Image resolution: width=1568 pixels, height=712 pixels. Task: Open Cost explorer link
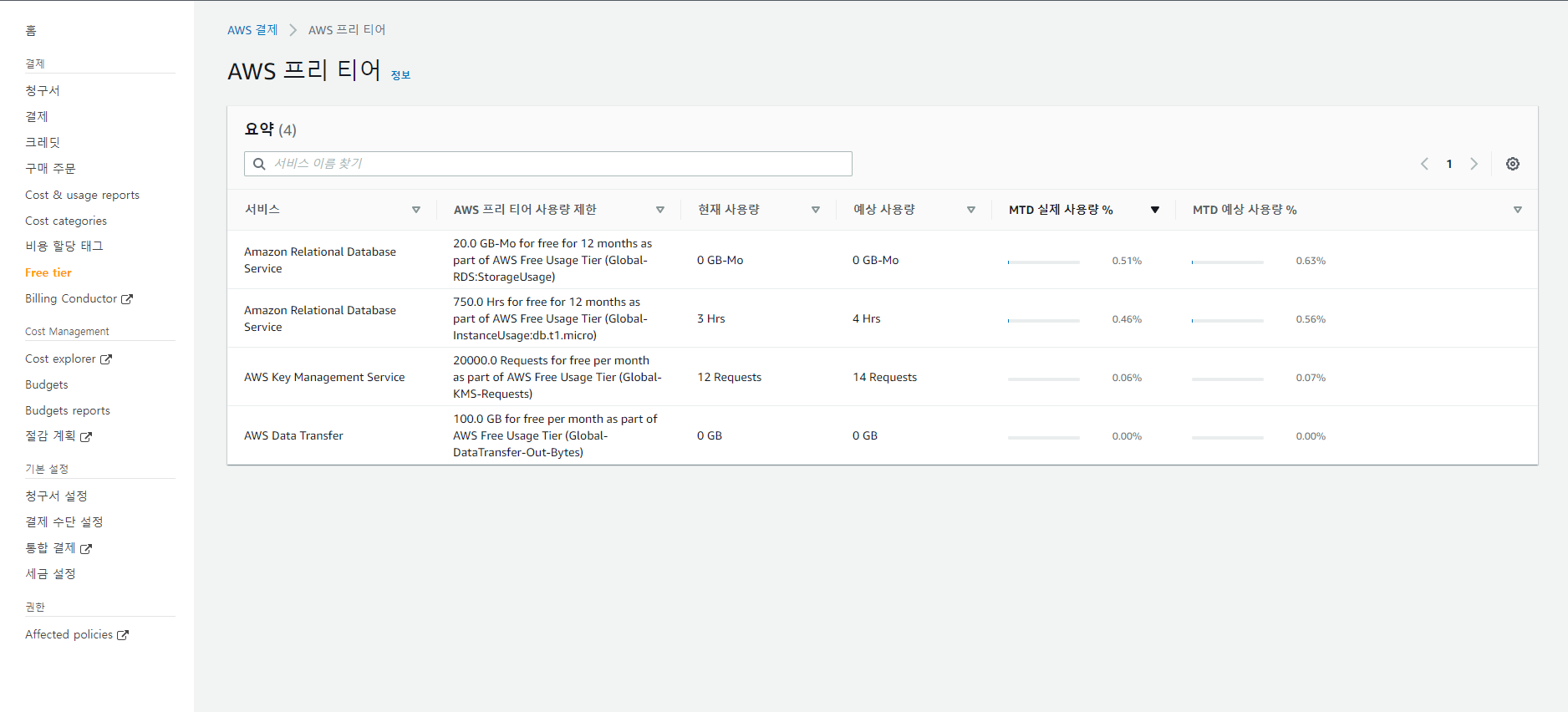coord(60,359)
